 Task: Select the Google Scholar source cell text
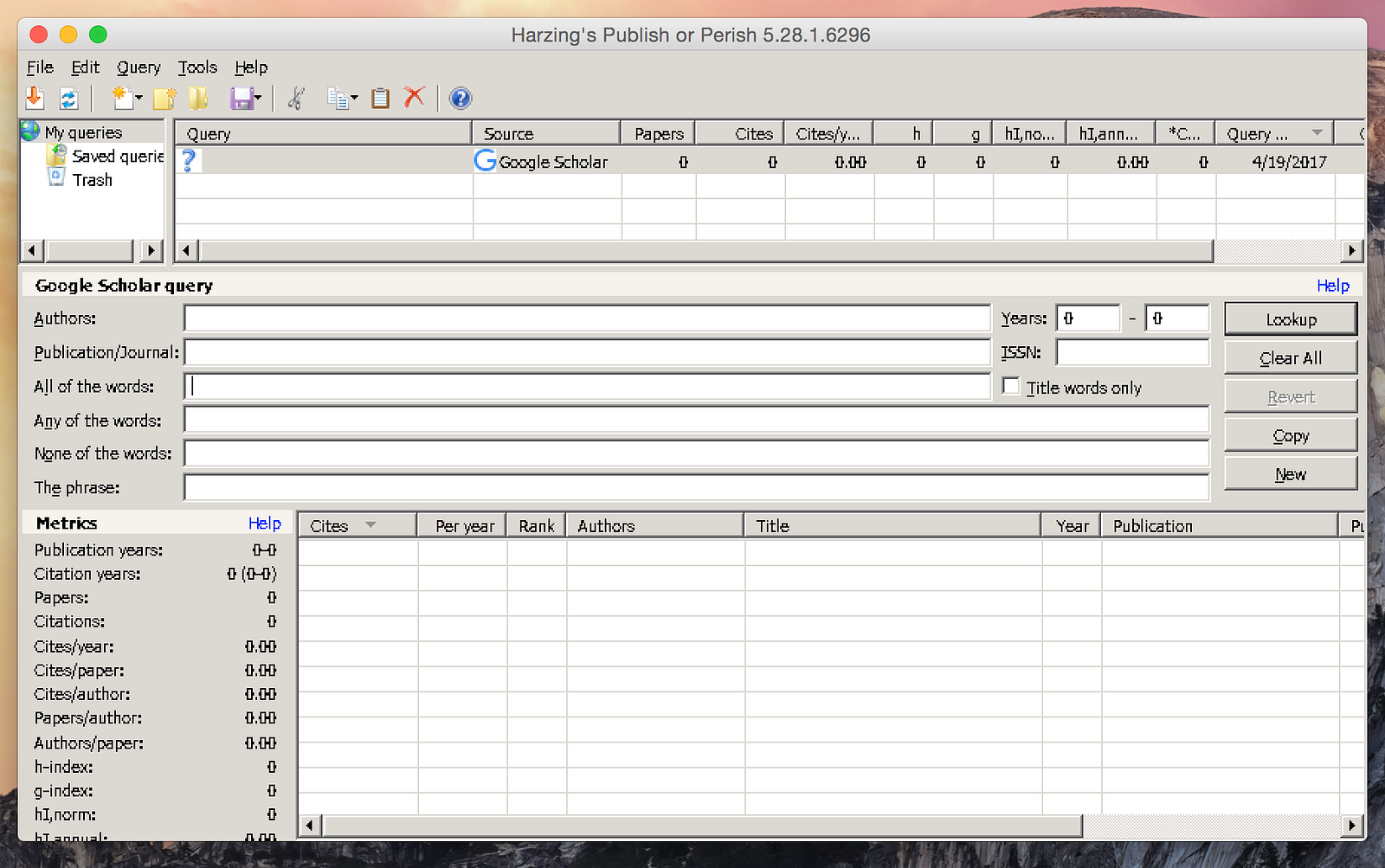pyautogui.click(x=553, y=162)
